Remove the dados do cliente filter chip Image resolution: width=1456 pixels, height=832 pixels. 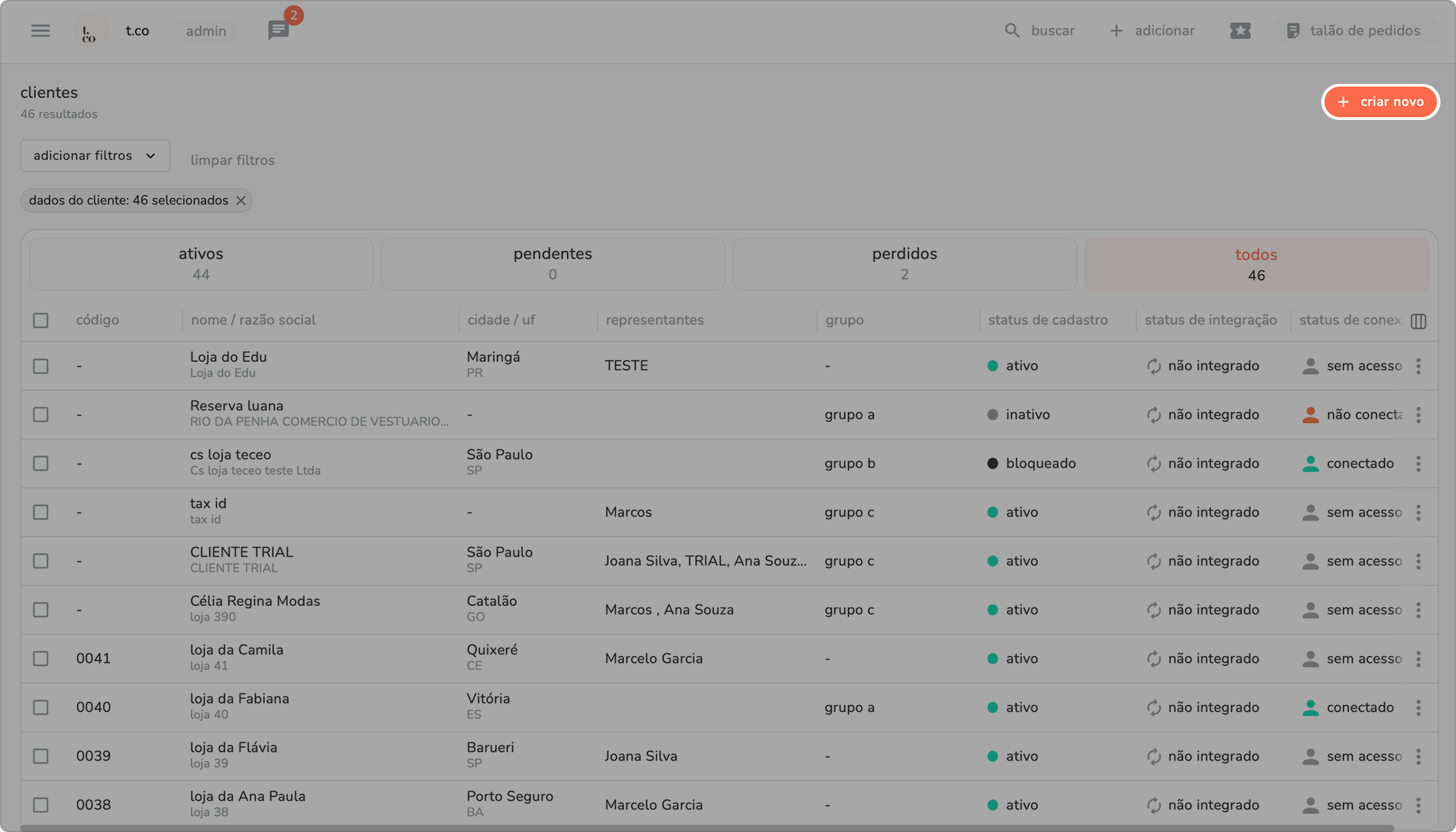(241, 200)
